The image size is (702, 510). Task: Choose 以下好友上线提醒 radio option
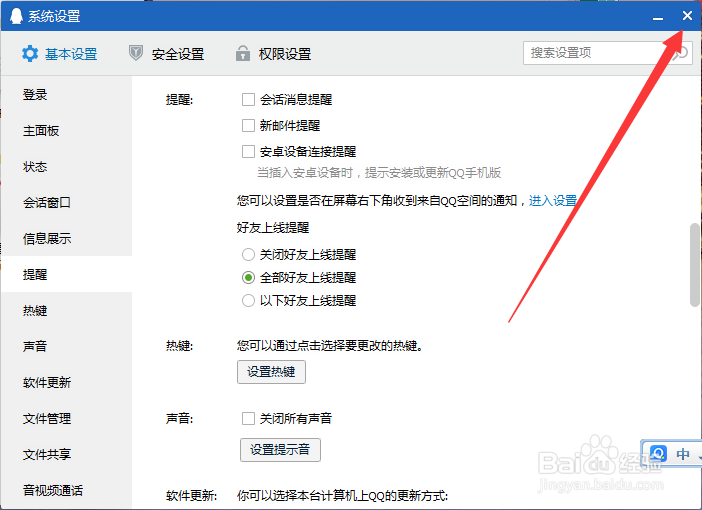[x=248, y=300]
